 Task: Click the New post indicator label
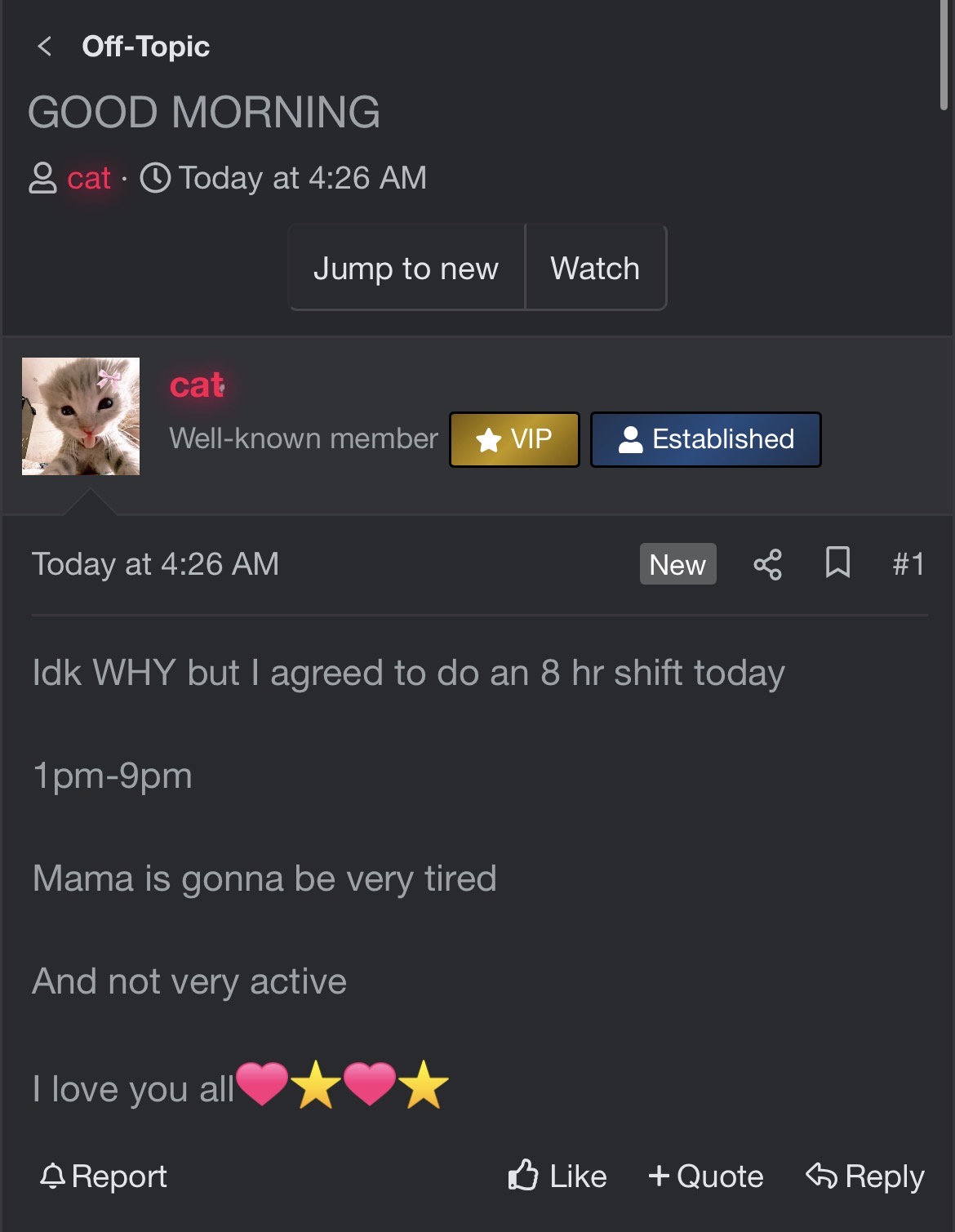pyautogui.click(x=677, y=564)
